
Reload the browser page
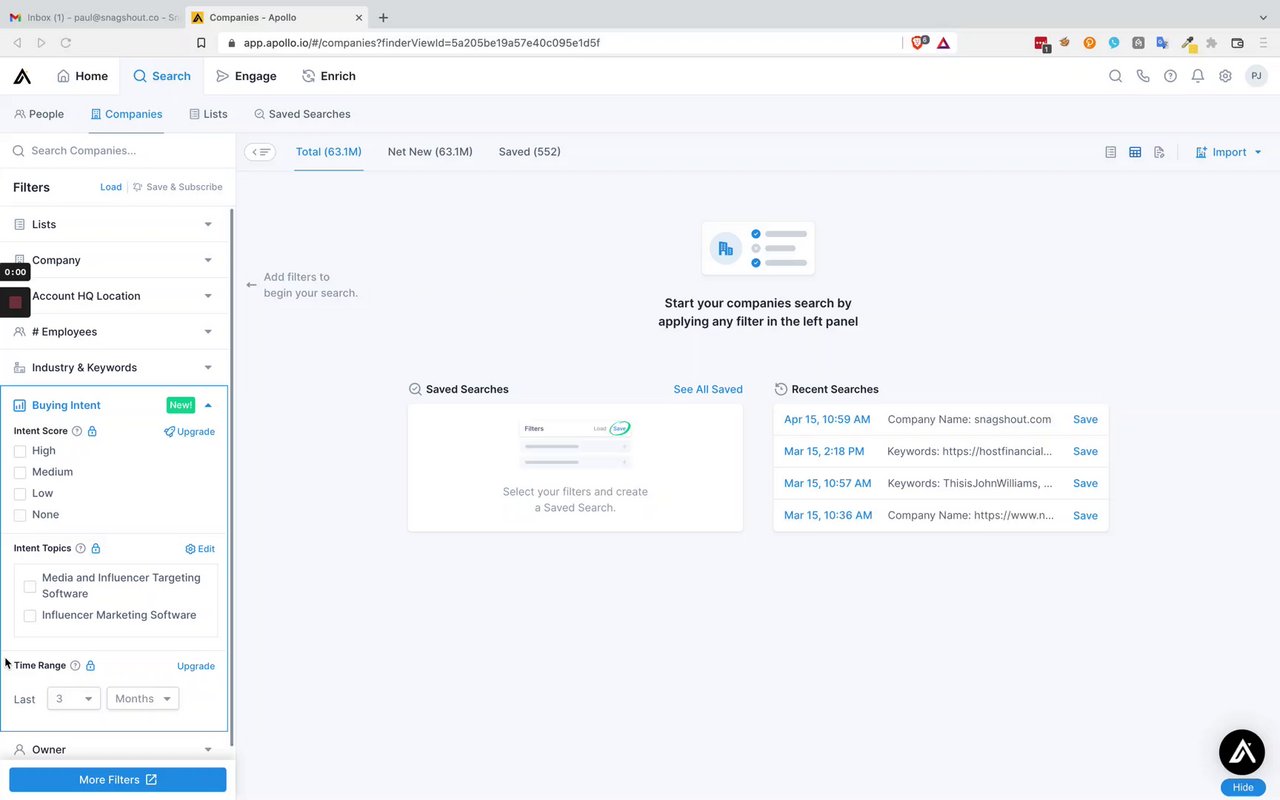click(66, 43)
